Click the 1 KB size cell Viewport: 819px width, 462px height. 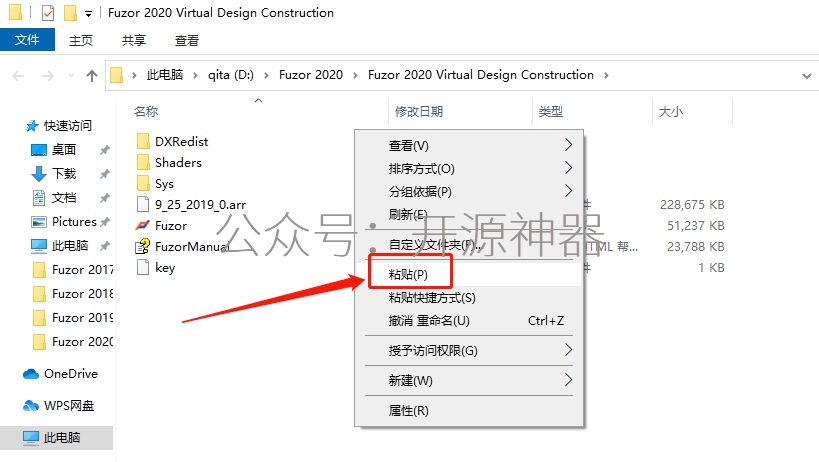(711, 268)
